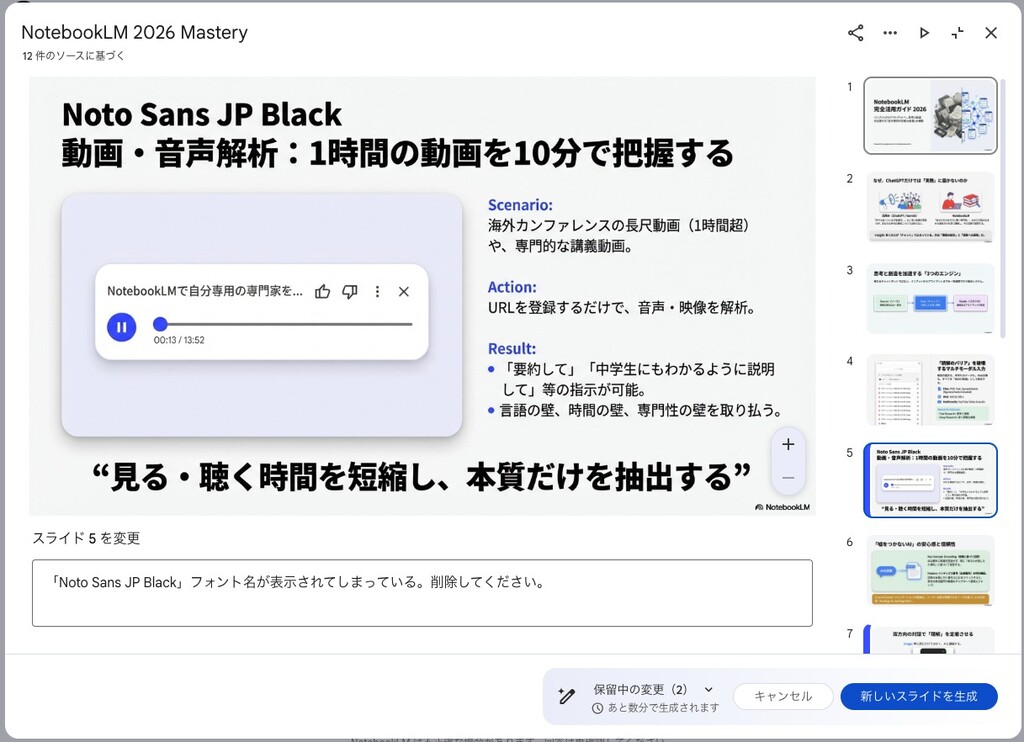Start slideshow with the play icon
The height and width of the screenshot is (742, 1024).
coord(923,33)
